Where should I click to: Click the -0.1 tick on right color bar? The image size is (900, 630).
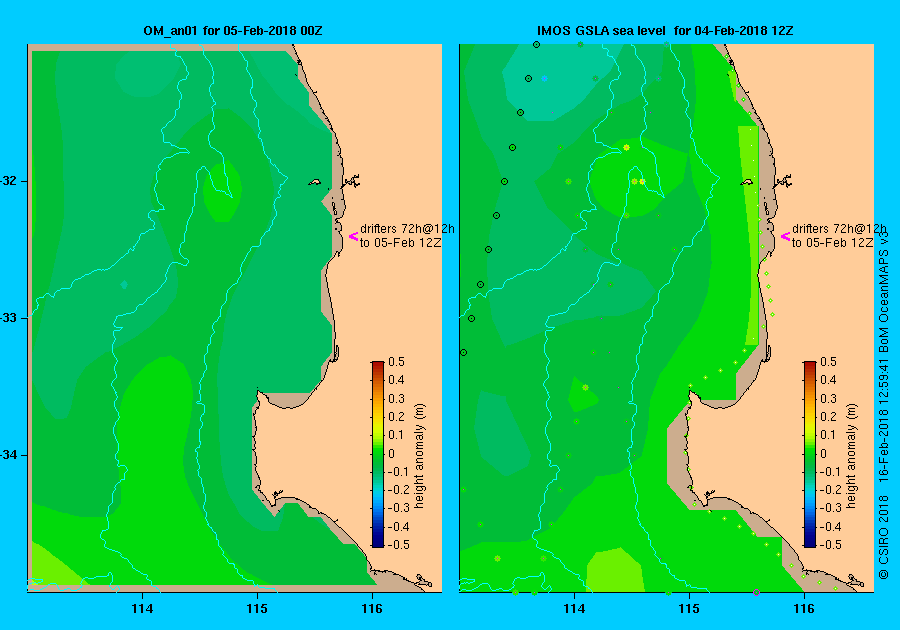pyautogui.click(x=829, y=472)
